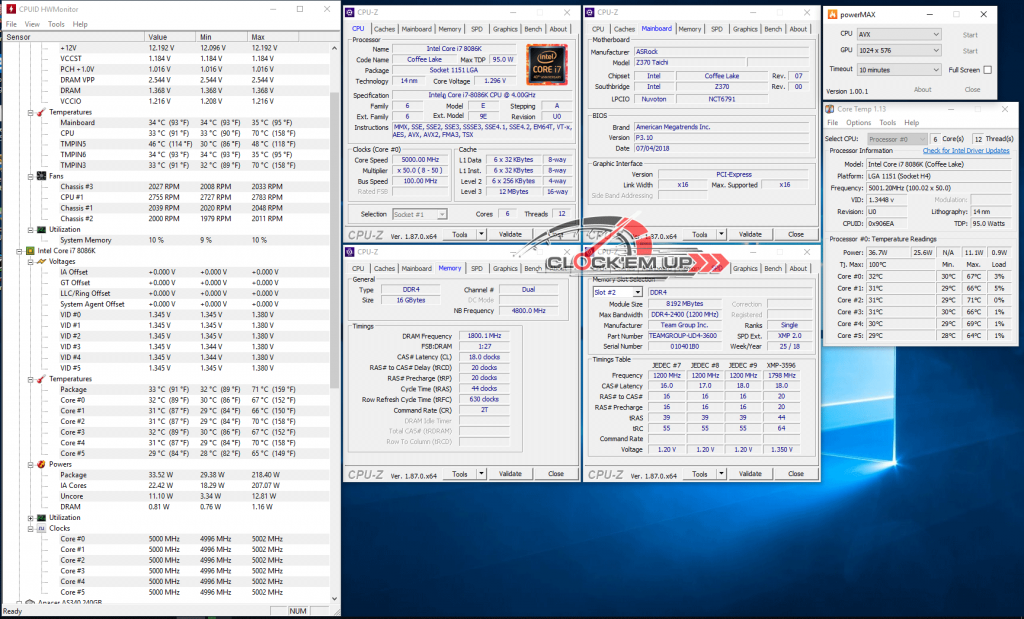Click the Fans category icon in HWMonitor
1024x619 pixels.
[x=42, y=176]
